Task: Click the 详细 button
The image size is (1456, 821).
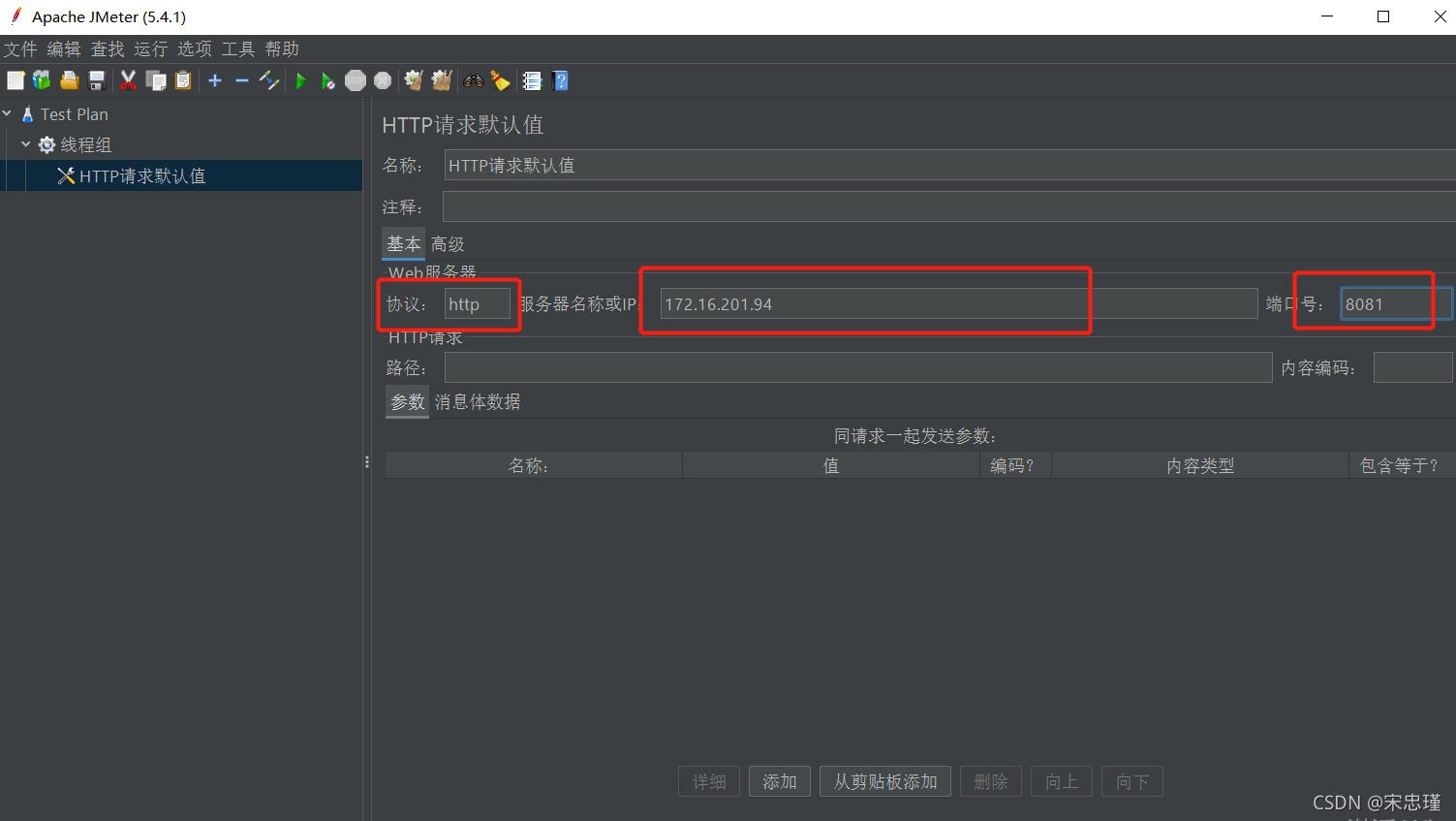Action: (x=709, y=781)
